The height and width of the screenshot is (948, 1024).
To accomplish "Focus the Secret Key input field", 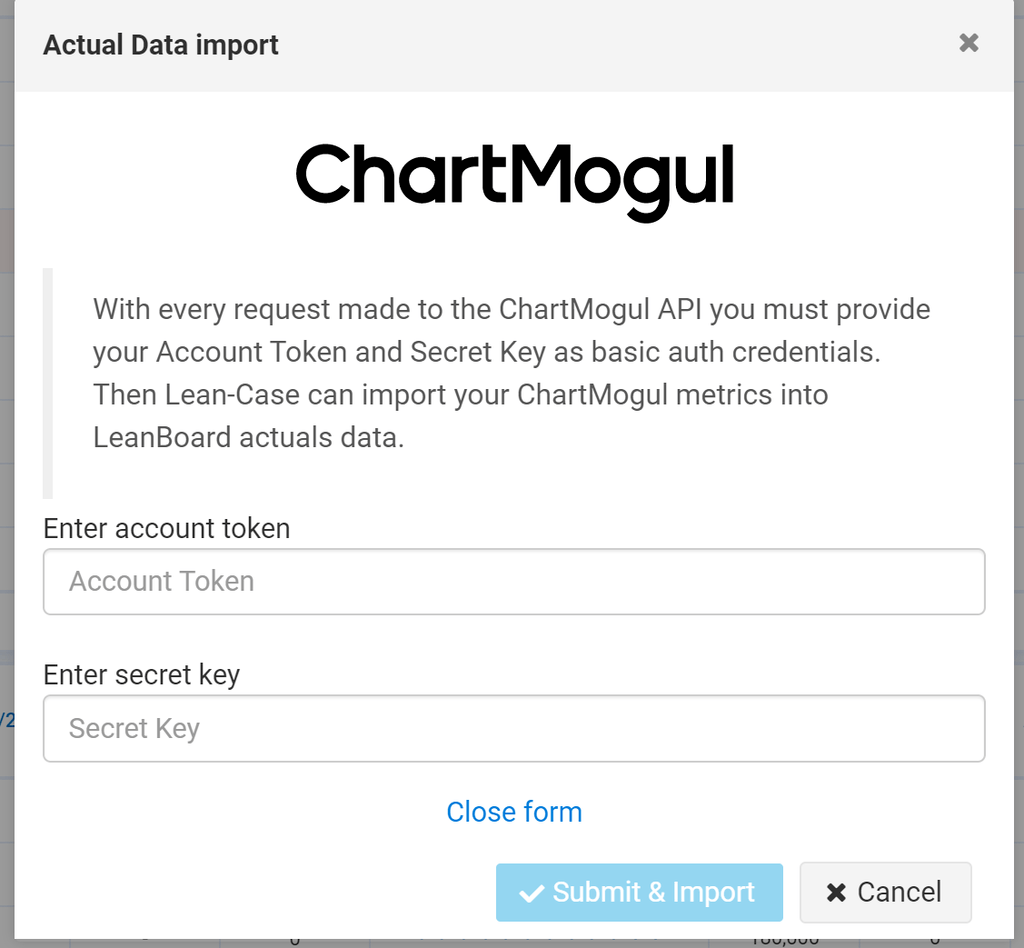I will click(514, 728).
